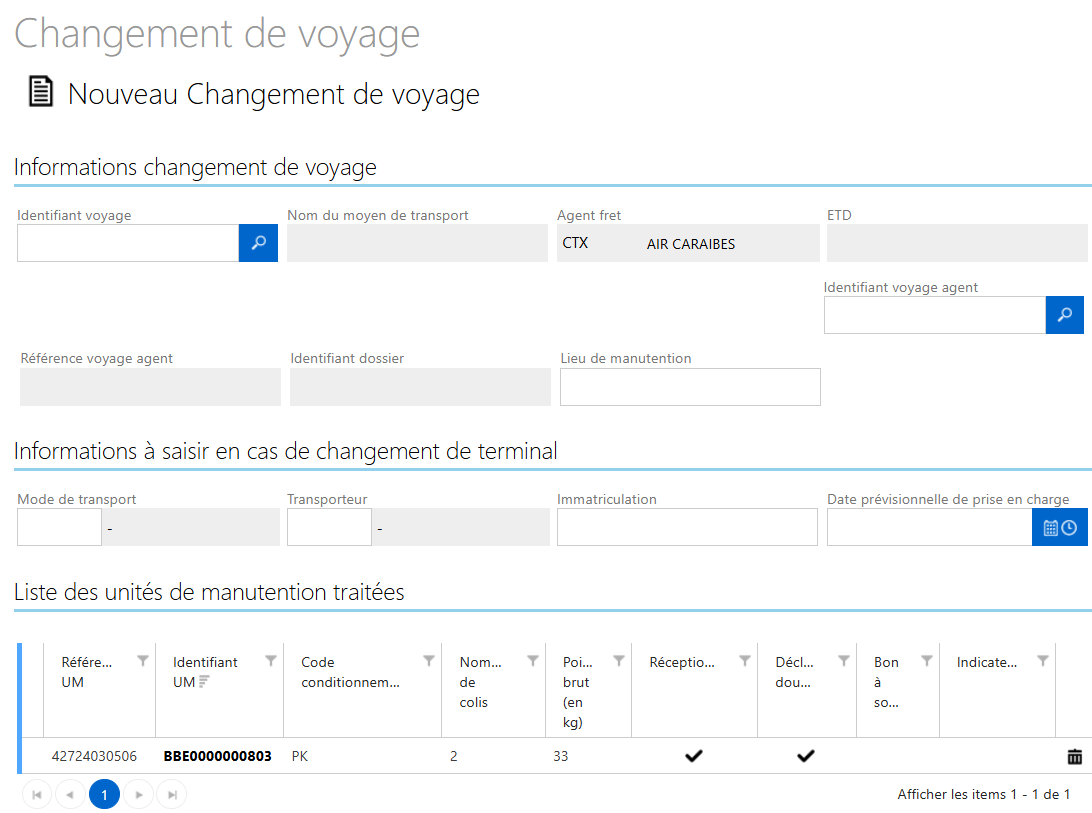Open filter for Référence UM column

point(143,661)
